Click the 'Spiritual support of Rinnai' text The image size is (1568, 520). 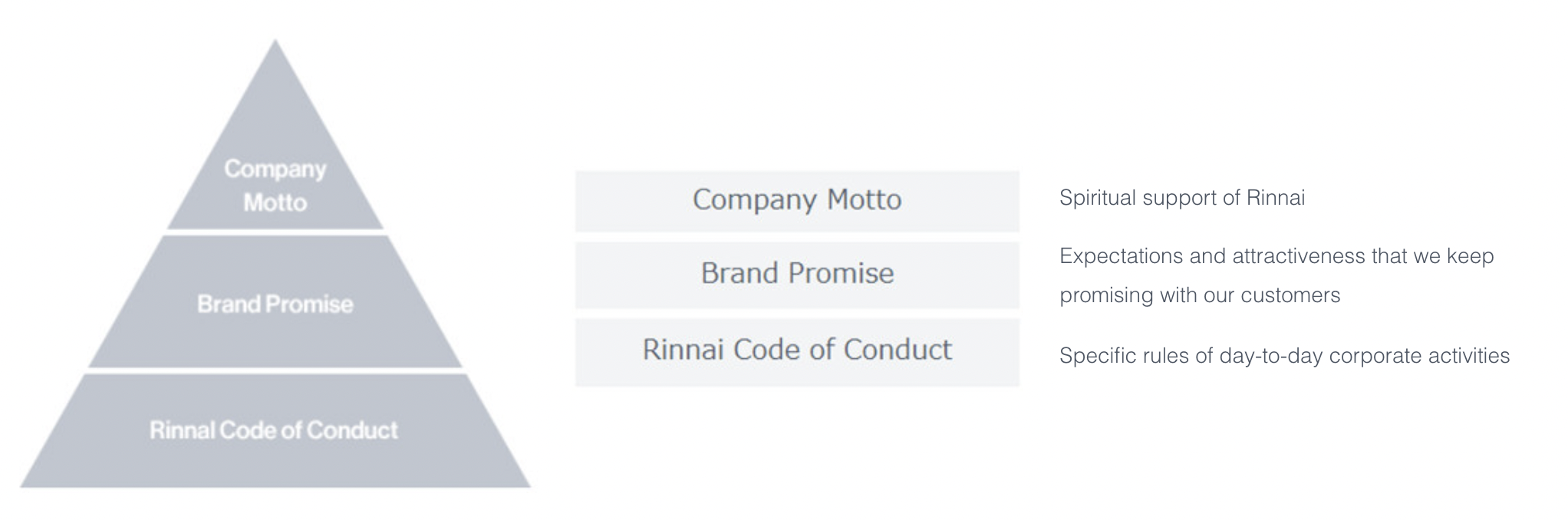pos(1181,198)
